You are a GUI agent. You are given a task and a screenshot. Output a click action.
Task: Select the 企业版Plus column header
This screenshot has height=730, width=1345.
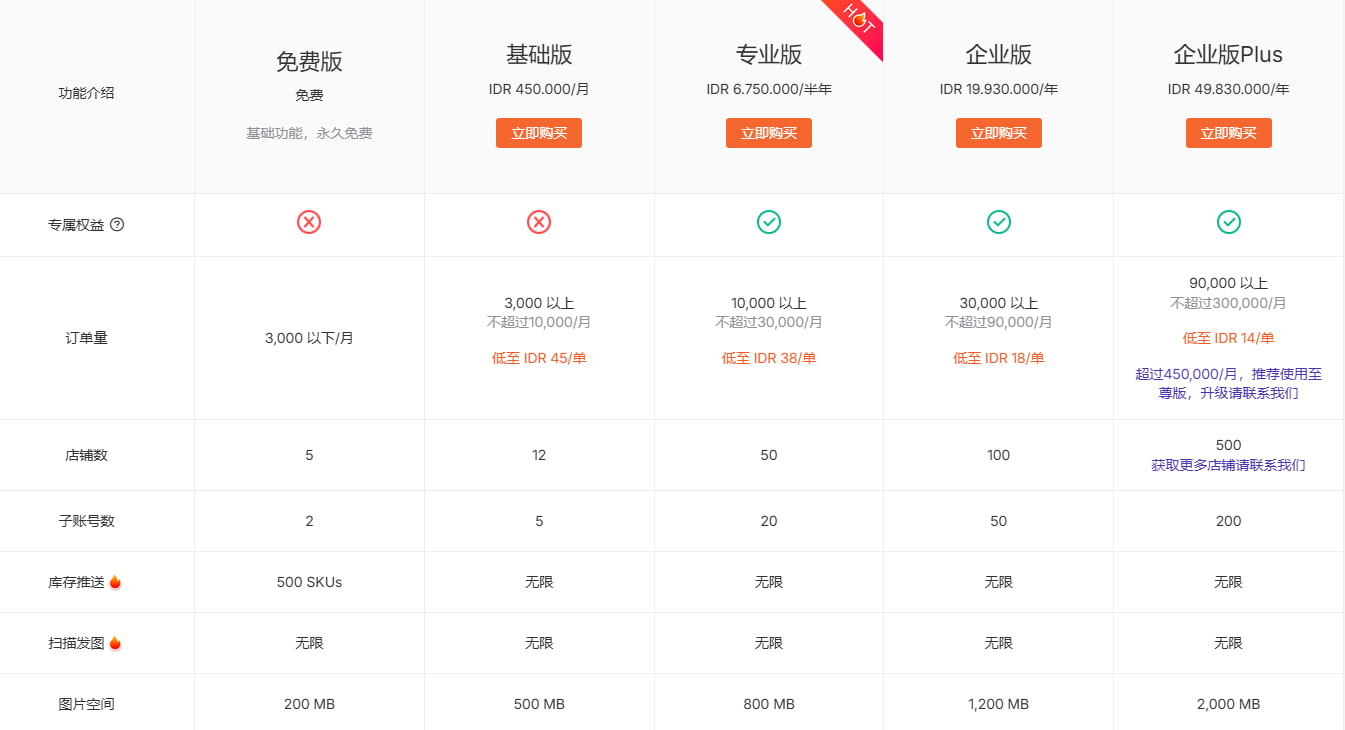pos(1228,55)
